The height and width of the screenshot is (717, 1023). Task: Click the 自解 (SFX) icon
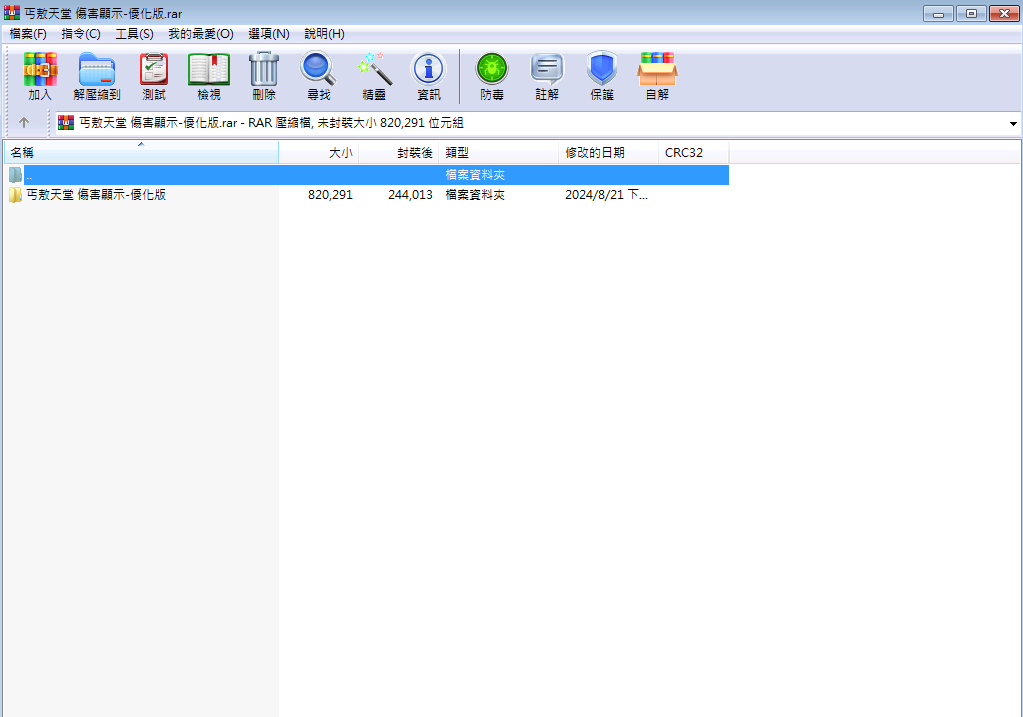[657, 76]
